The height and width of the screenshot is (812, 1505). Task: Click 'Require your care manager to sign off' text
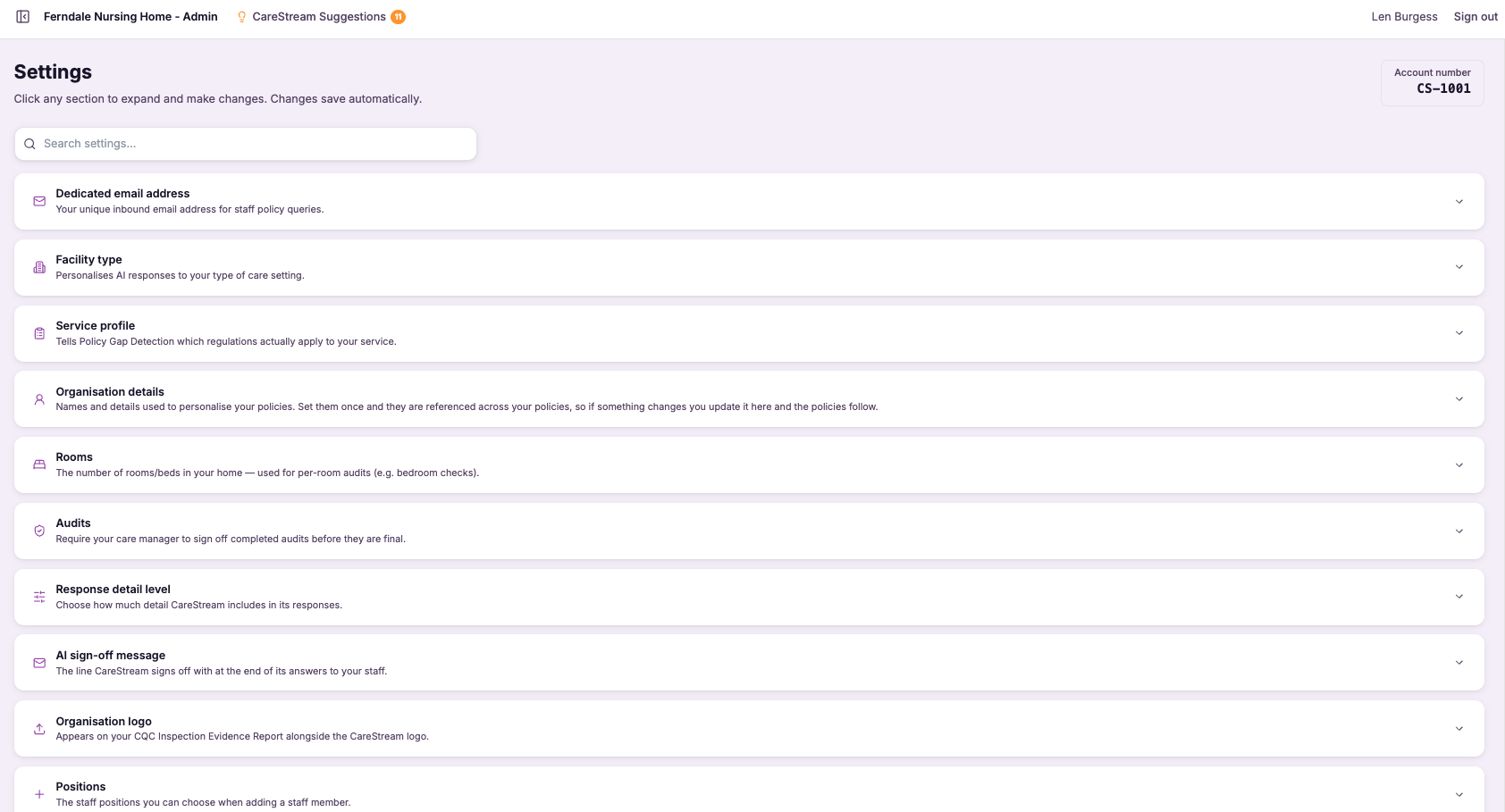click(x=231, y=540)
